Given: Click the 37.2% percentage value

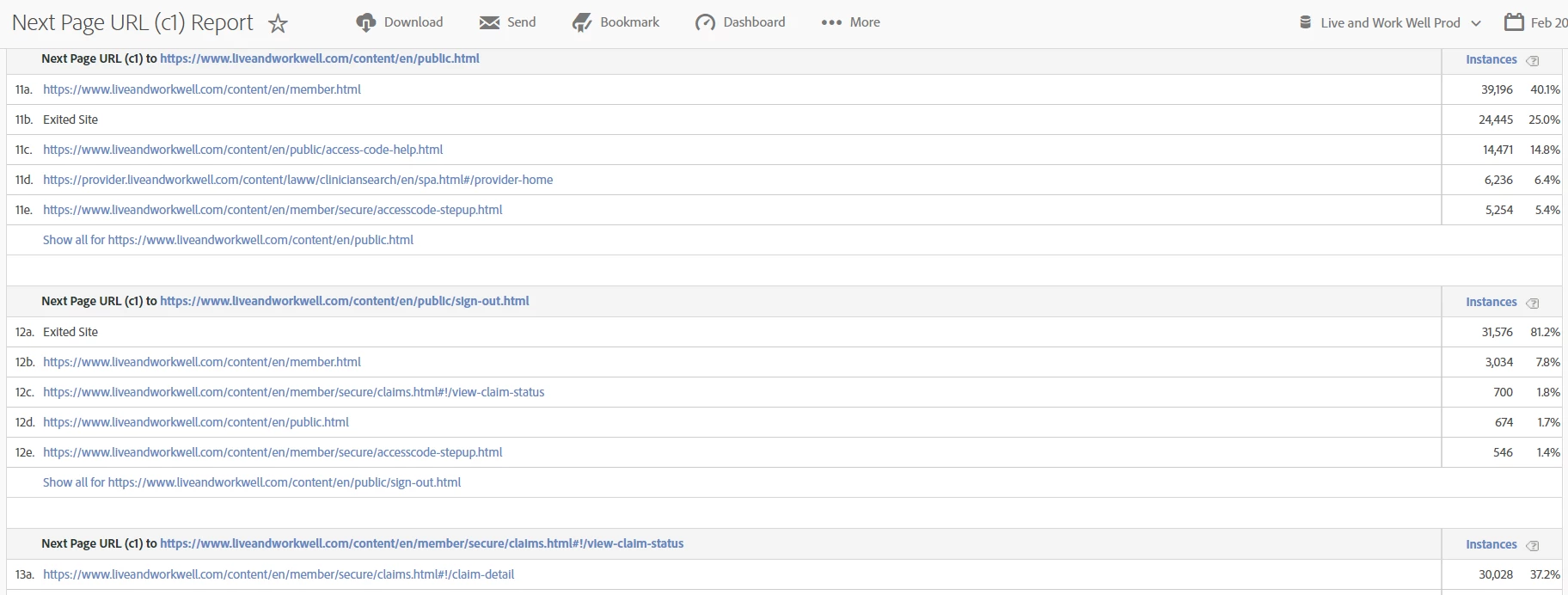Looking at the screenshot, I should (x=1545, y=574).
